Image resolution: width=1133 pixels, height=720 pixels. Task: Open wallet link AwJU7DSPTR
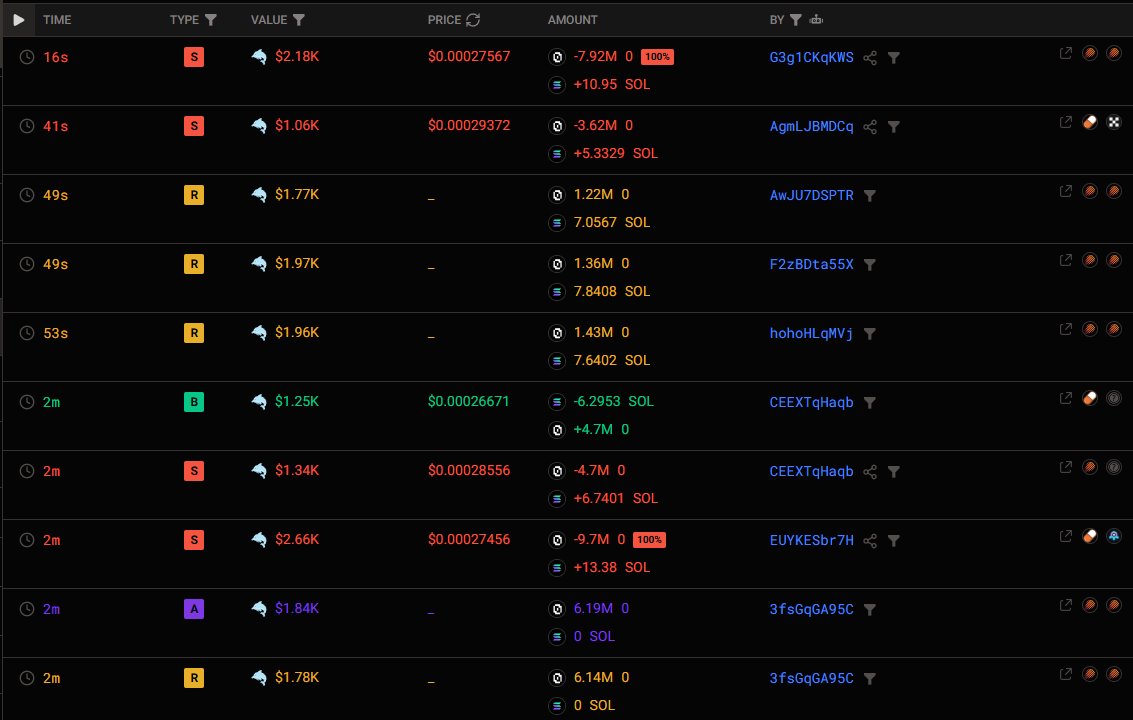tap(811, 195)
